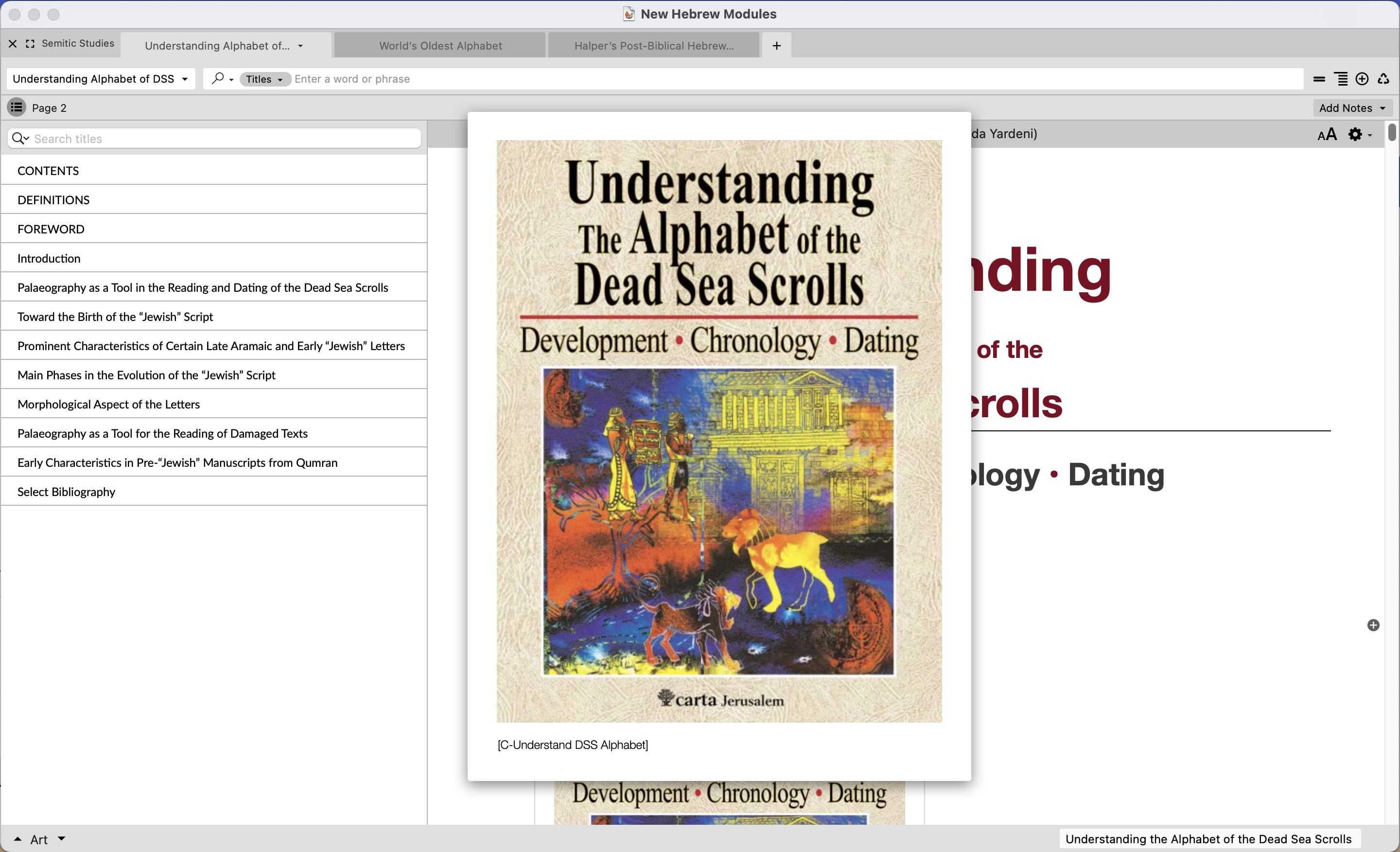Click the small plus circle at right edge

tap(1373, 625)
